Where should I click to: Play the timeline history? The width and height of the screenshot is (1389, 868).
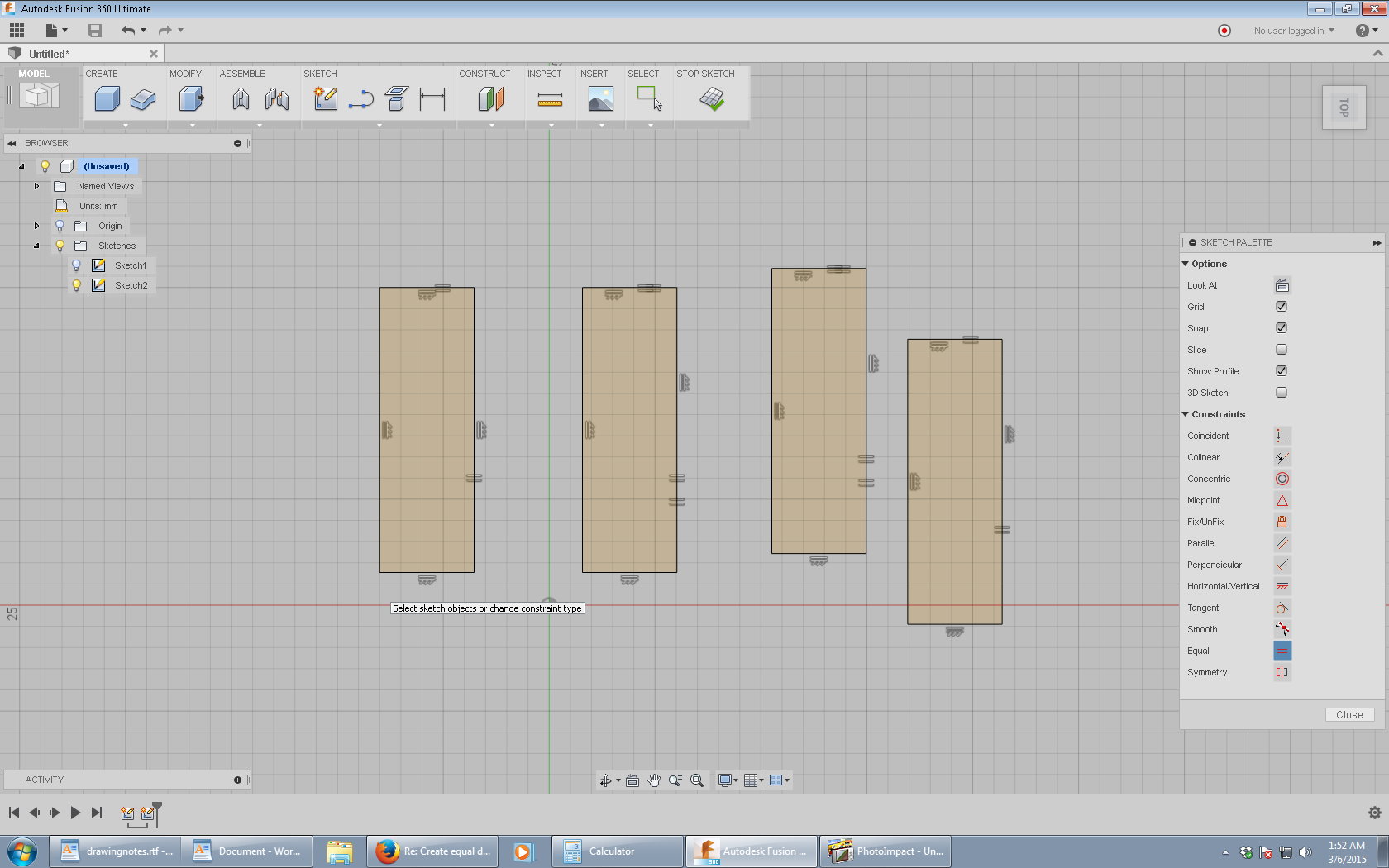pyautogui.click(x=75, y=813)
